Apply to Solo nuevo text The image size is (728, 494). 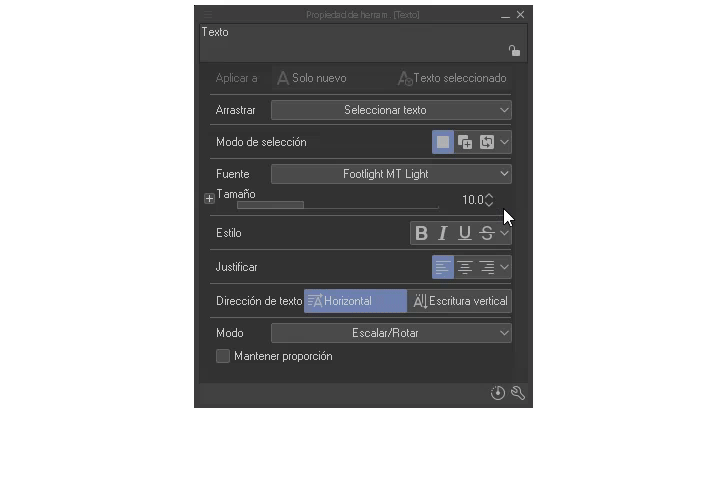(312, 78)
